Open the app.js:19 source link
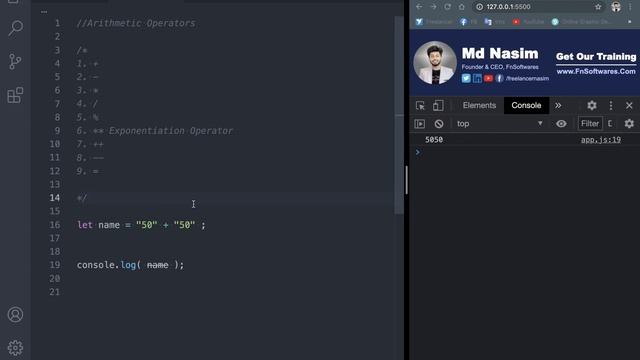640x360 pixels. (601, 140)
